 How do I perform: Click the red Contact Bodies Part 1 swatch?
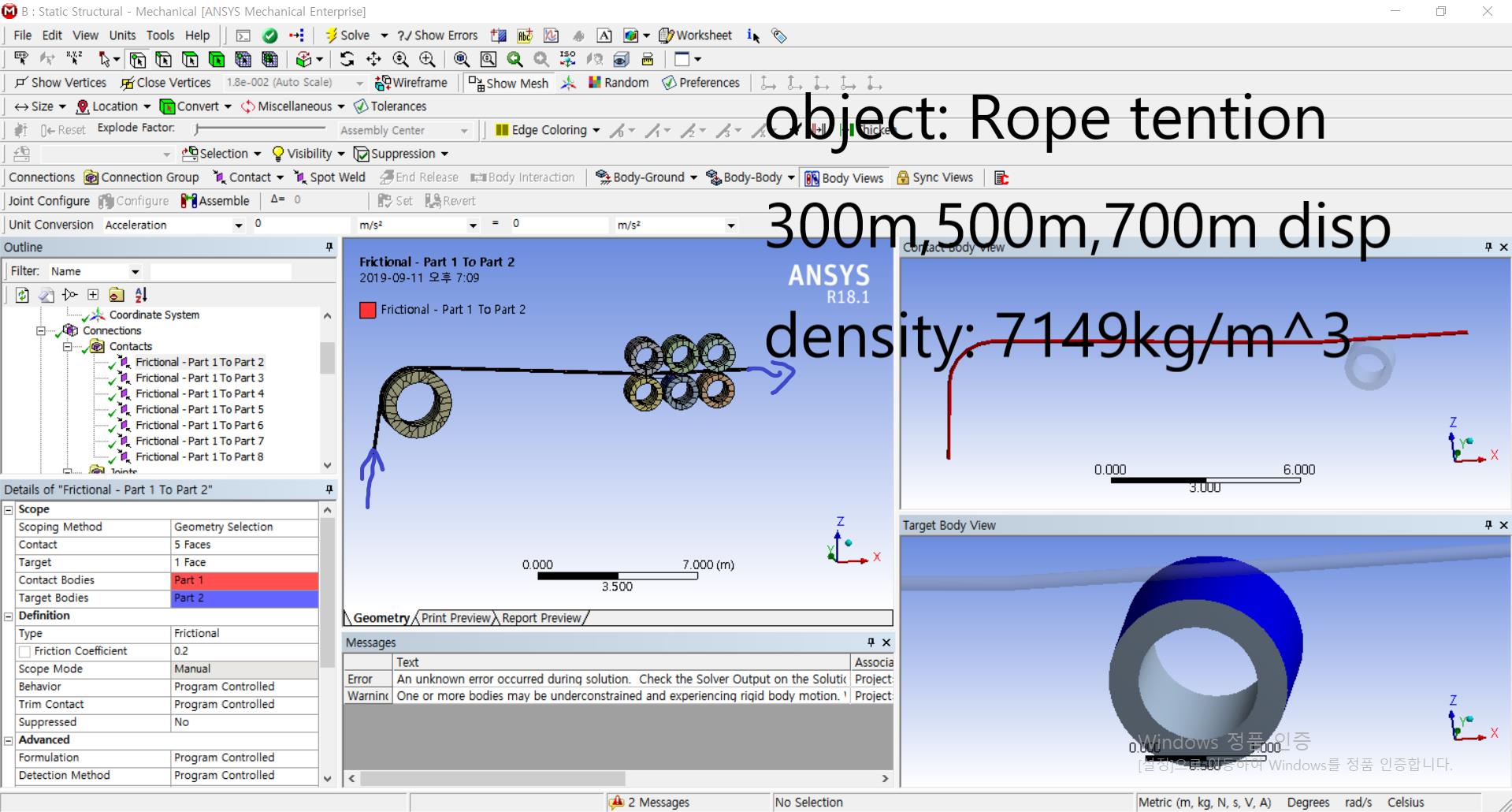click(x=245, y=580)
